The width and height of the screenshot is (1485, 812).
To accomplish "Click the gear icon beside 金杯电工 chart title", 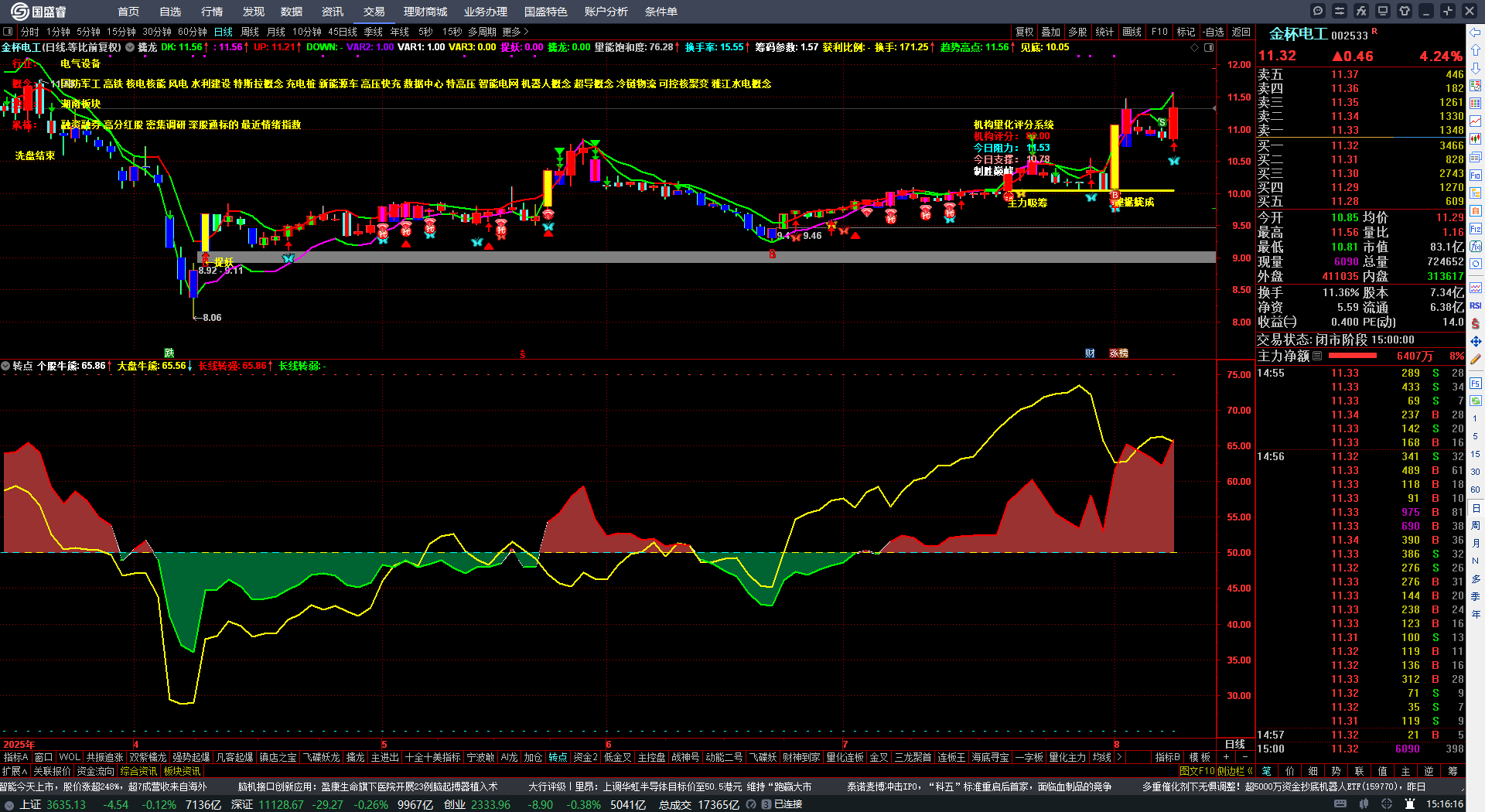I will (x=131, y=47).
